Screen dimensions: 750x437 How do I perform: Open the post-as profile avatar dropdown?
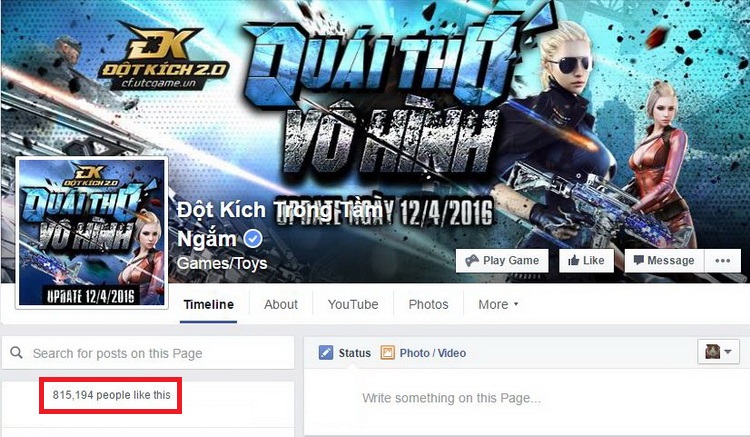(718, 352)
